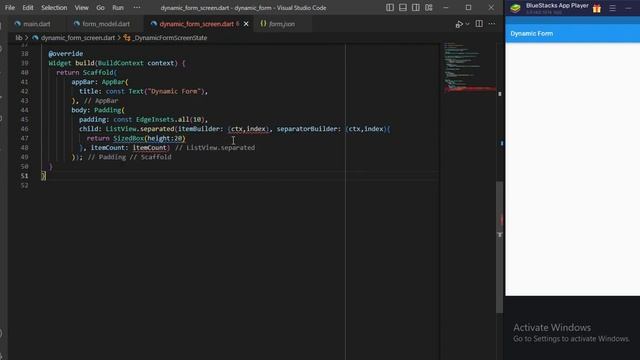Click line number 51 in gutter
Viewport: 640px width, 360px height.
(x=24, y=176)
